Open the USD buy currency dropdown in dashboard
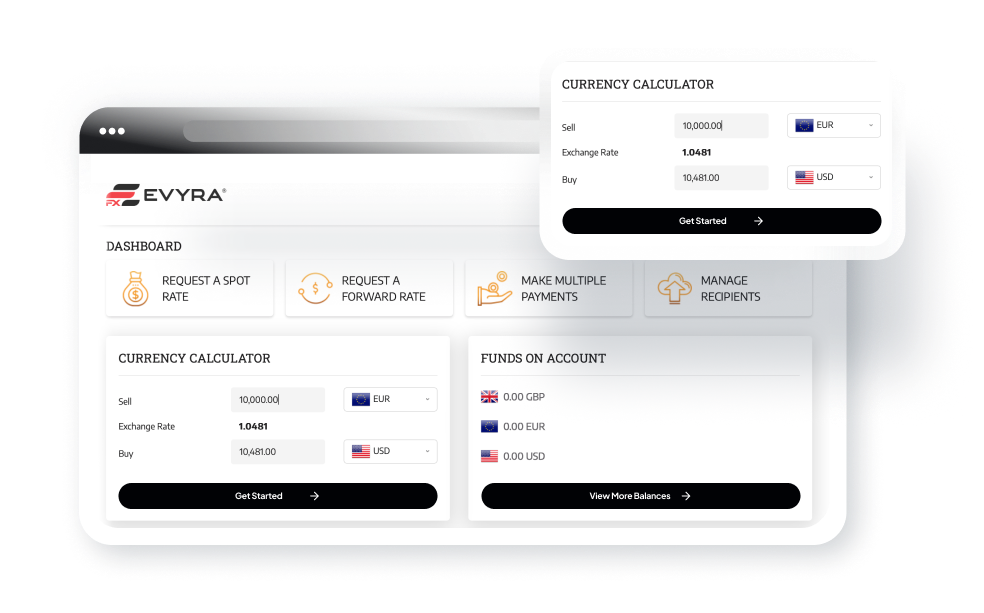Screen dimensions: 984x613 [x=390, y=451]
